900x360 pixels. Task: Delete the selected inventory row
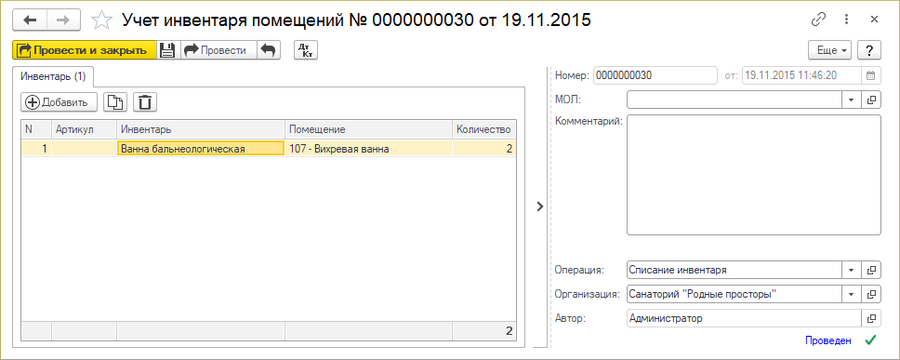click(145, 103)
